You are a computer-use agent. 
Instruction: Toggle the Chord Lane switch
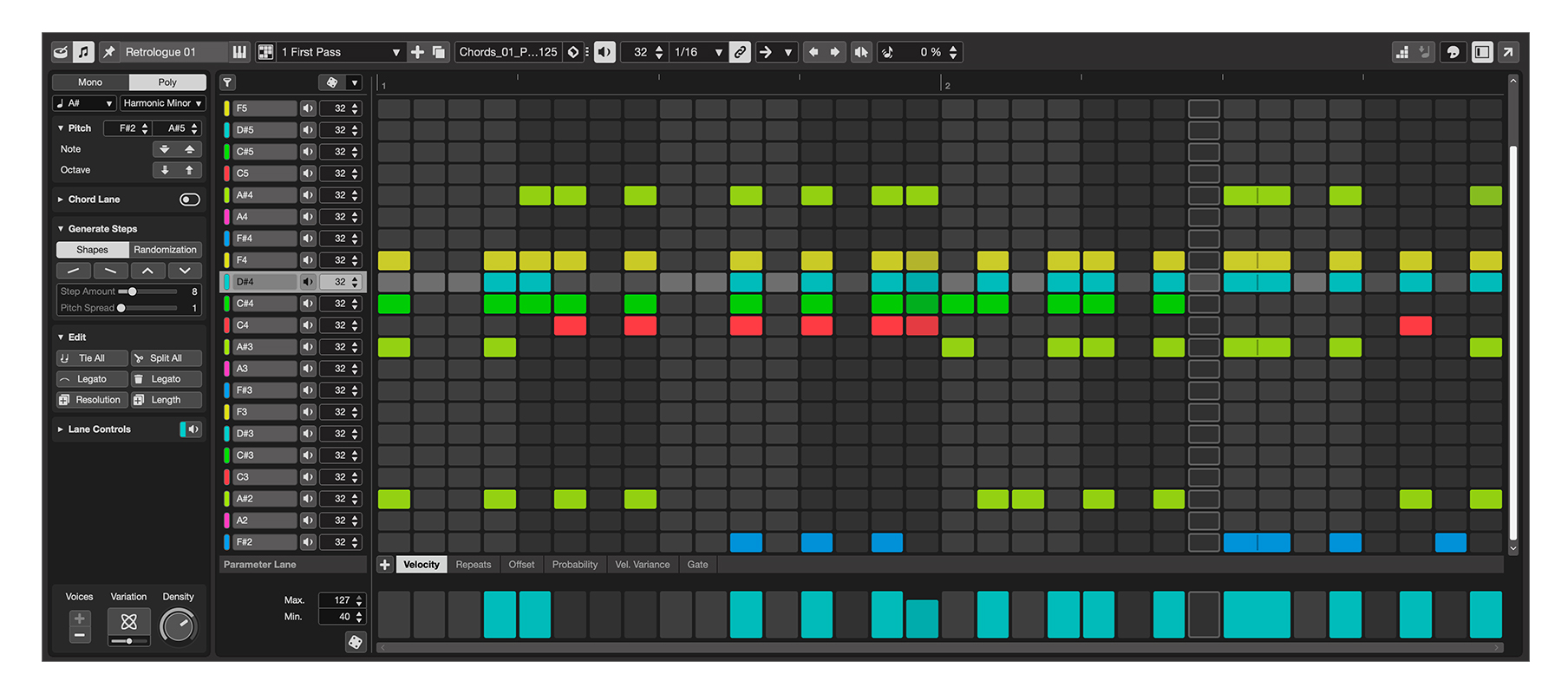coord(189,200)
